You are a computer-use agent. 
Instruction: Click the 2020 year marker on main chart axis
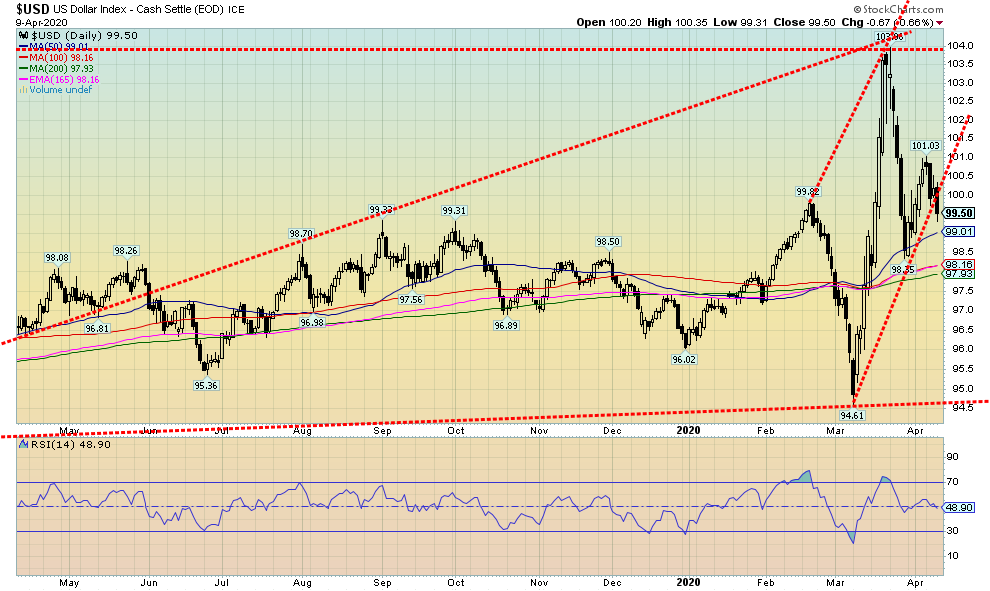(688, 428)
